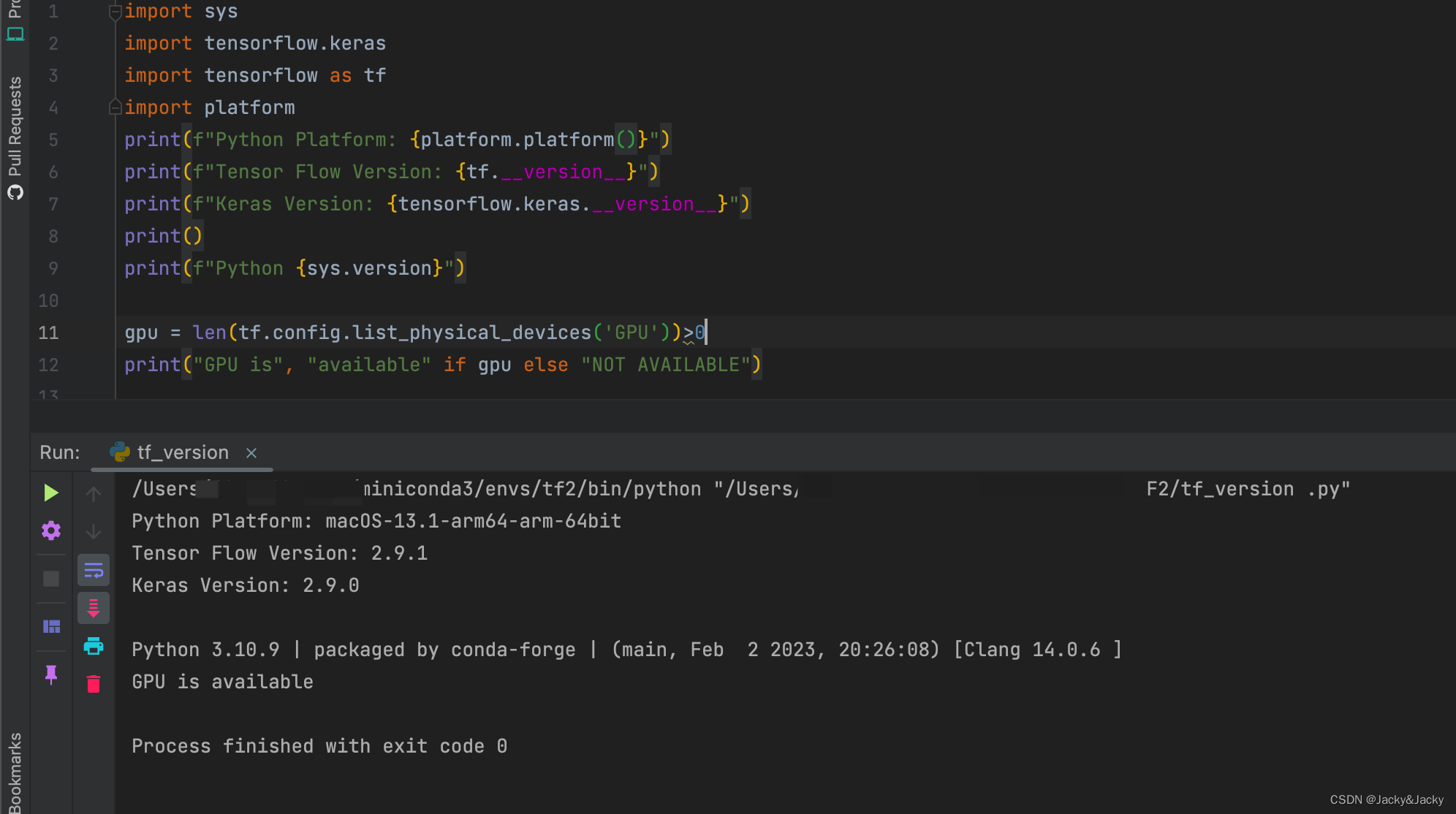This screenshot has height=814, width=1456.
Task: Jump to next occurrence using the down arrow icon
Action: 94,532
